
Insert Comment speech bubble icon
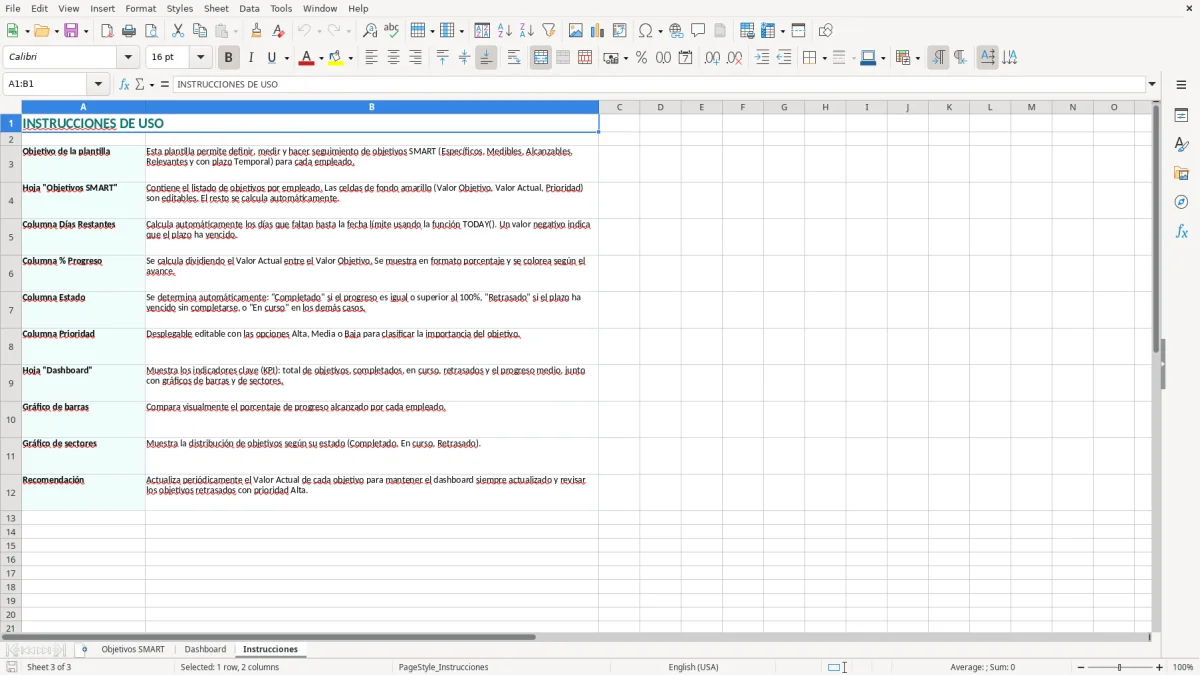(698, 31)
